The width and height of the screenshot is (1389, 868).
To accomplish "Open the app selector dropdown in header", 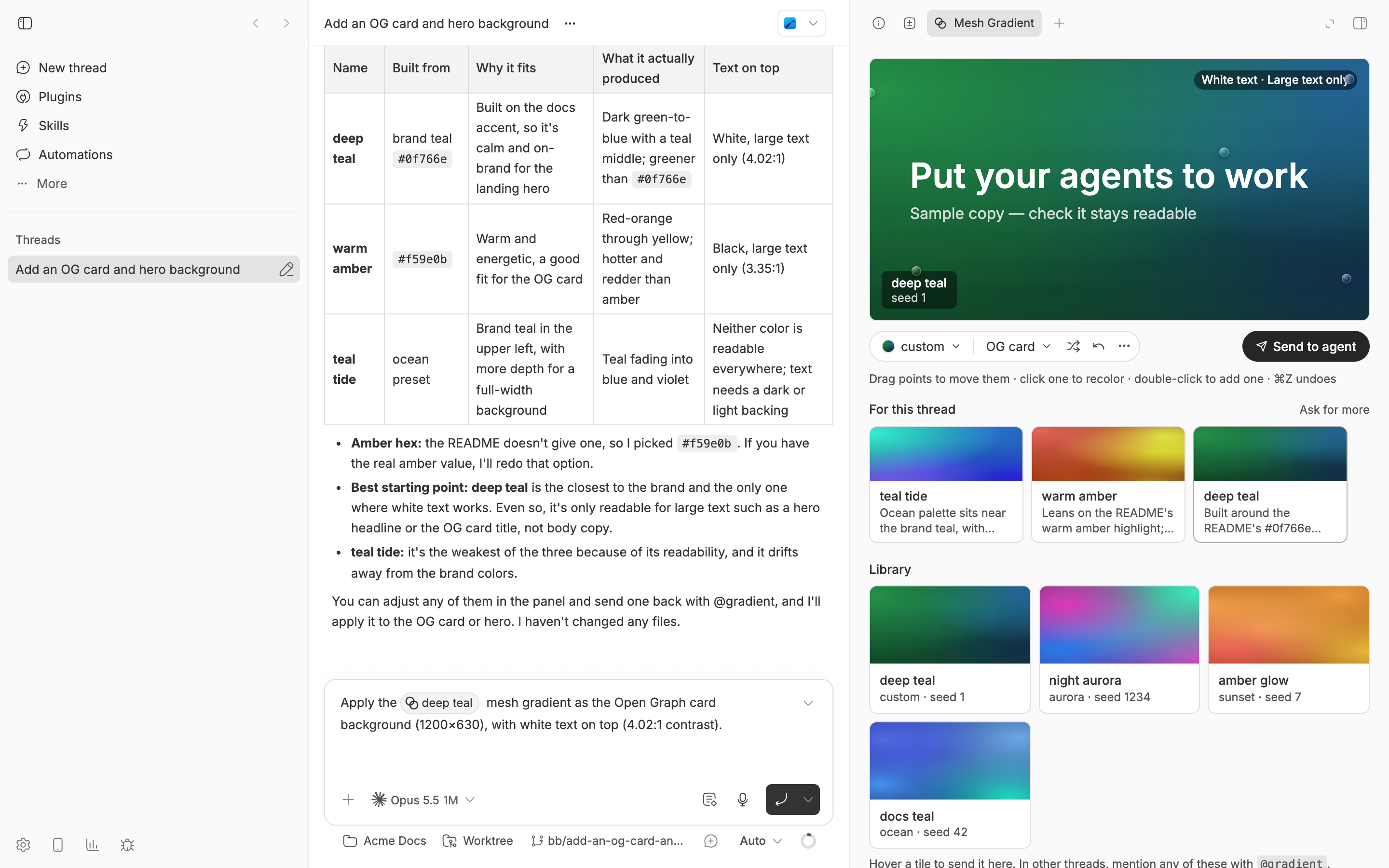I will [801, 24].
